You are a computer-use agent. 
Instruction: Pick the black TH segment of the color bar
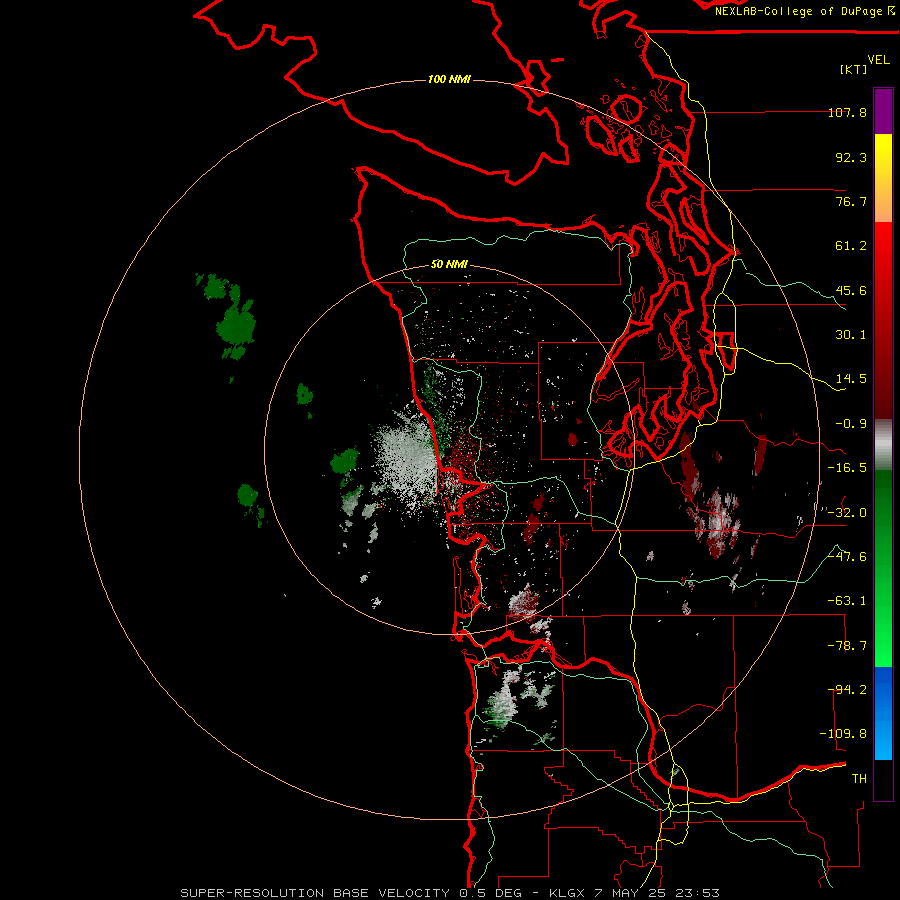883,779
